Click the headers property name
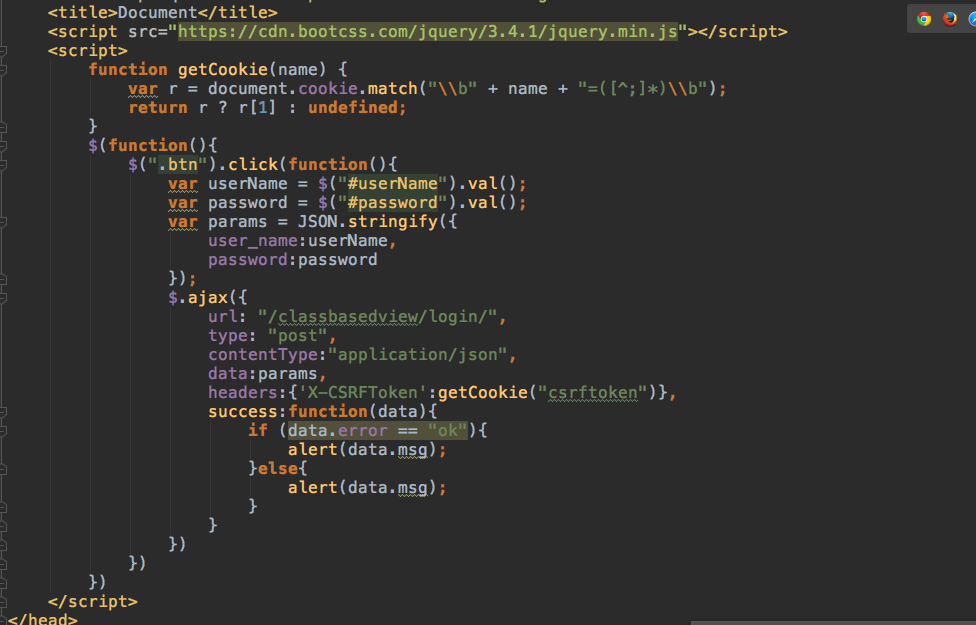976x625 pixels. [x=243, y=393]
